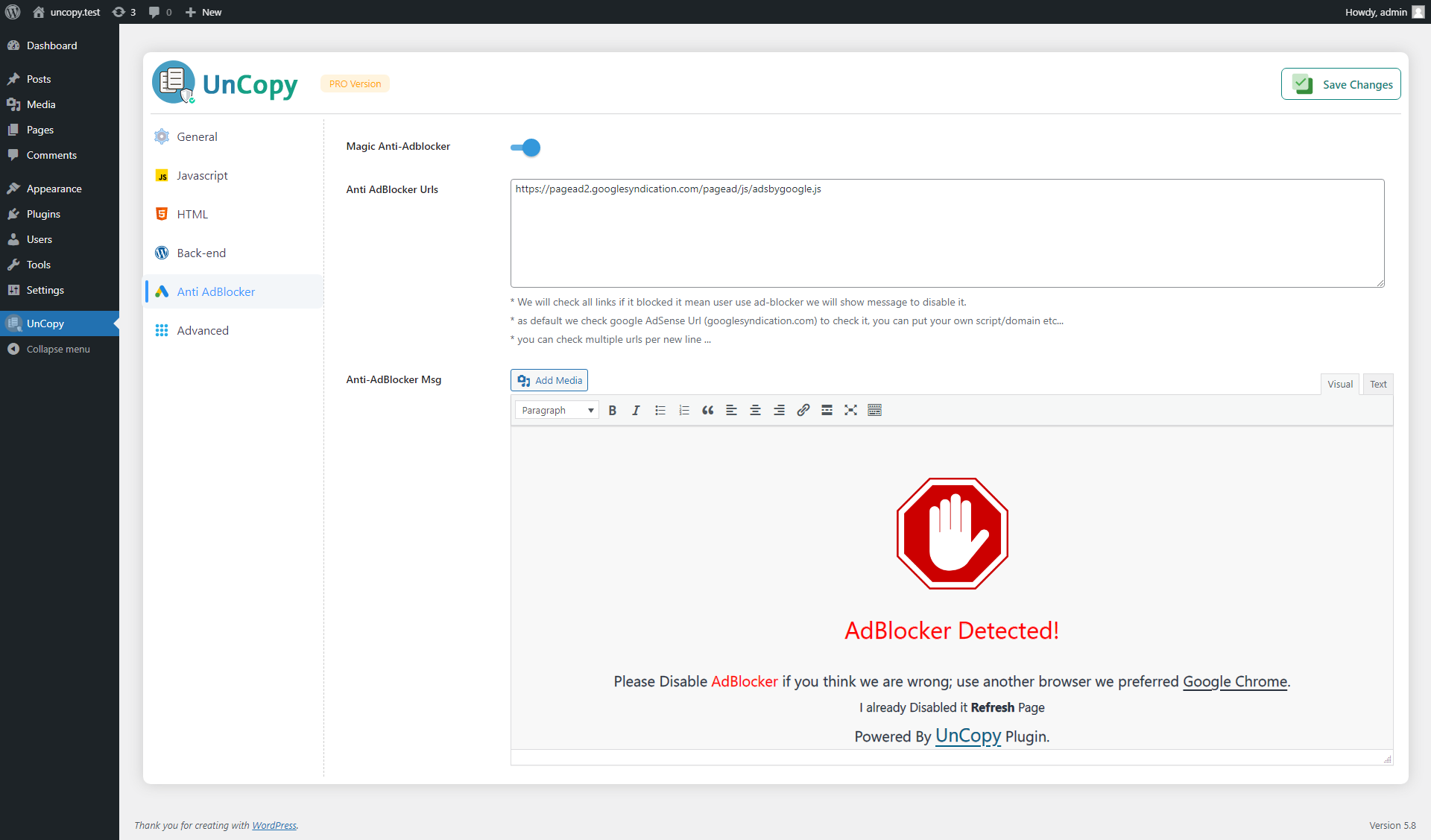Open Users in the admin sidebar
Screen dimensions: 1431x840
[x=60, y=239]
